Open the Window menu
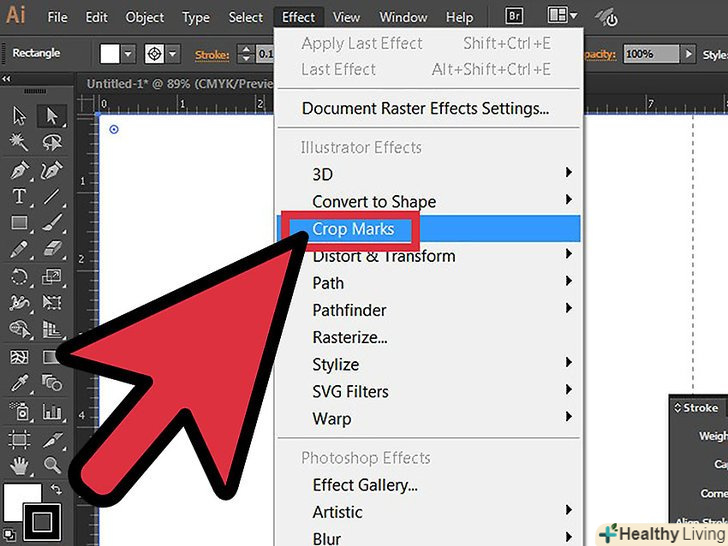This screenshot has height=546, width=728. (403, 17)
